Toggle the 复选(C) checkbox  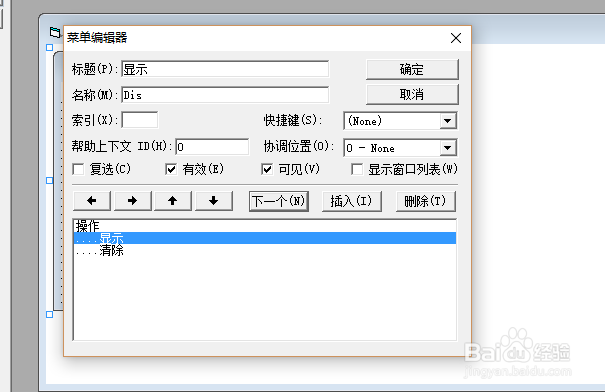click(78, 169)
